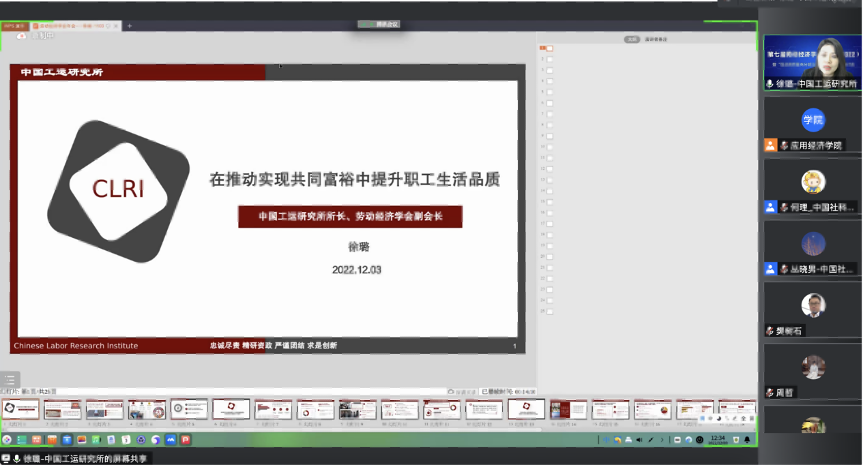
Task: Click the cloud recording icon beside 录制中
Action: [21, 36]
